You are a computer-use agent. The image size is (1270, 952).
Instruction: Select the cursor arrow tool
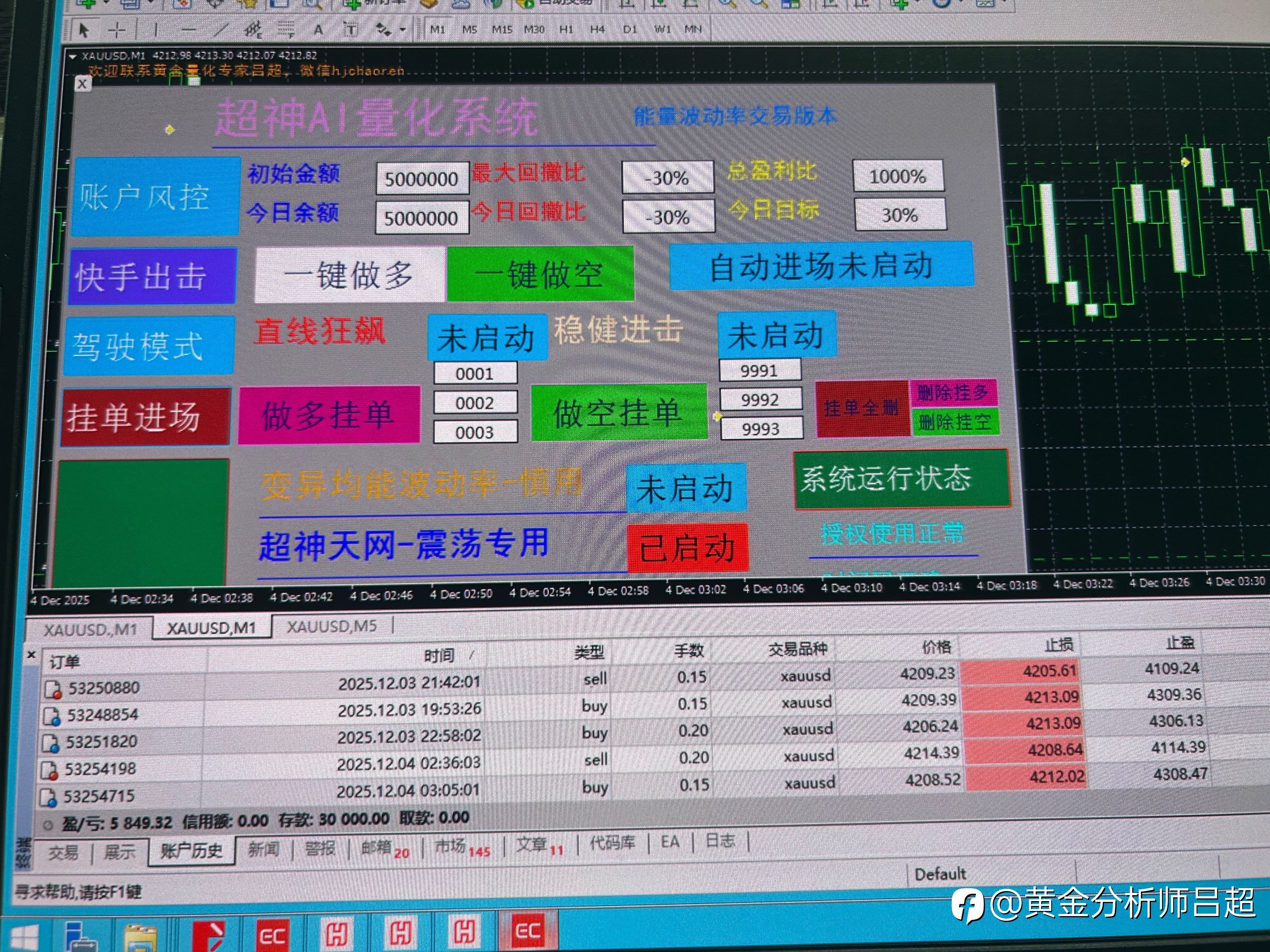(84, 30)
